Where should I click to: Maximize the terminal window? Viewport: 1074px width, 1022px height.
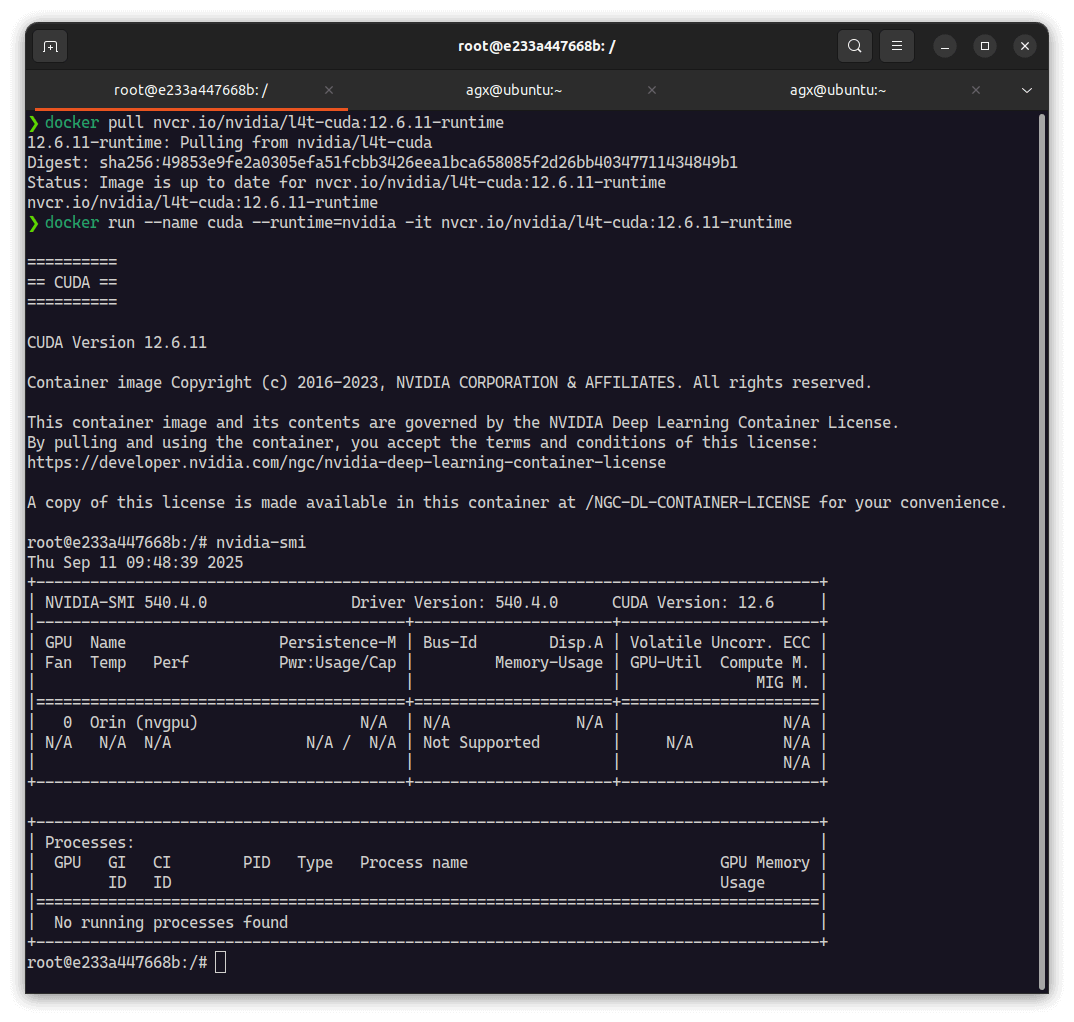tap(985, 46)
